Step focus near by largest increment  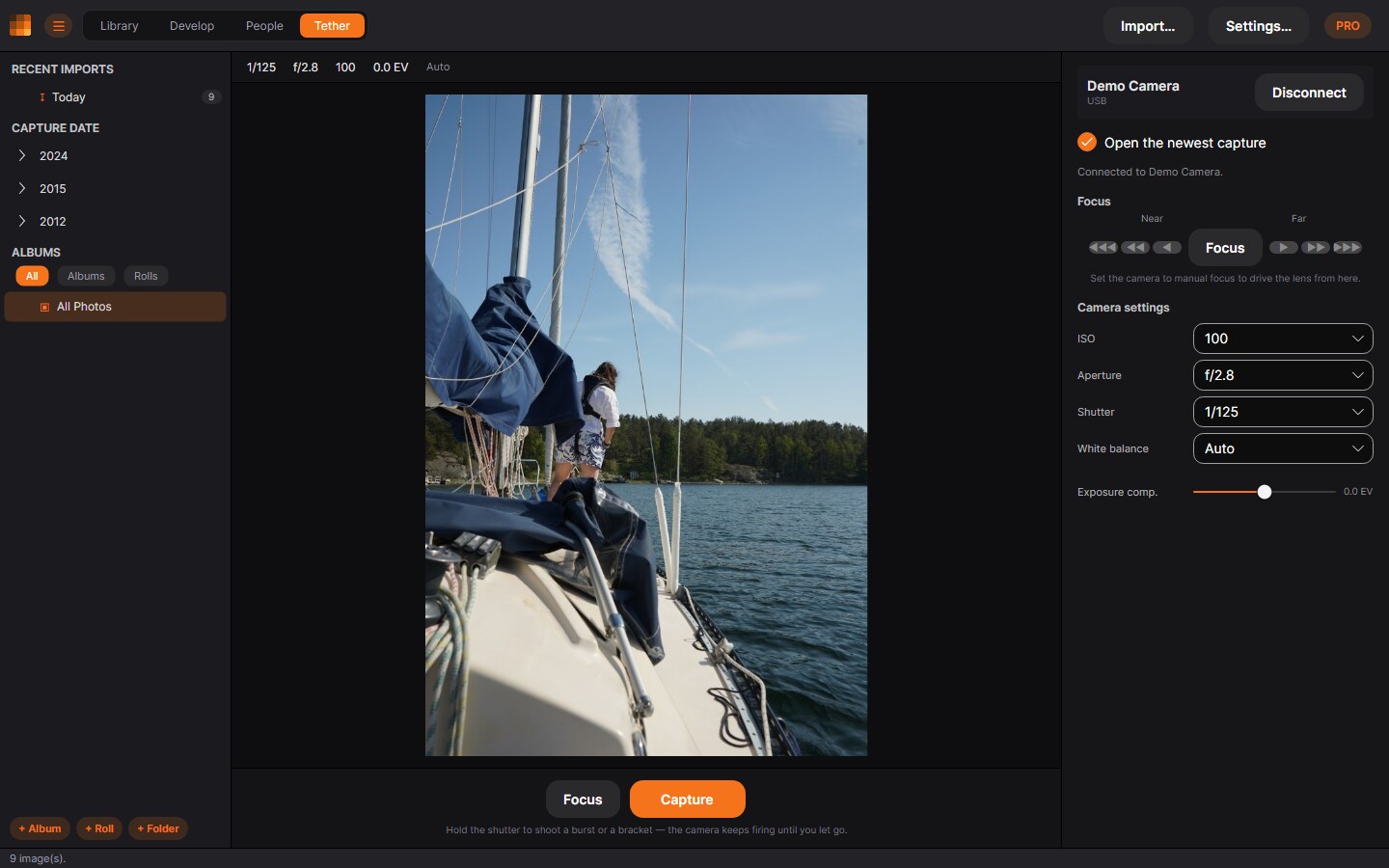pos(1103,248)
